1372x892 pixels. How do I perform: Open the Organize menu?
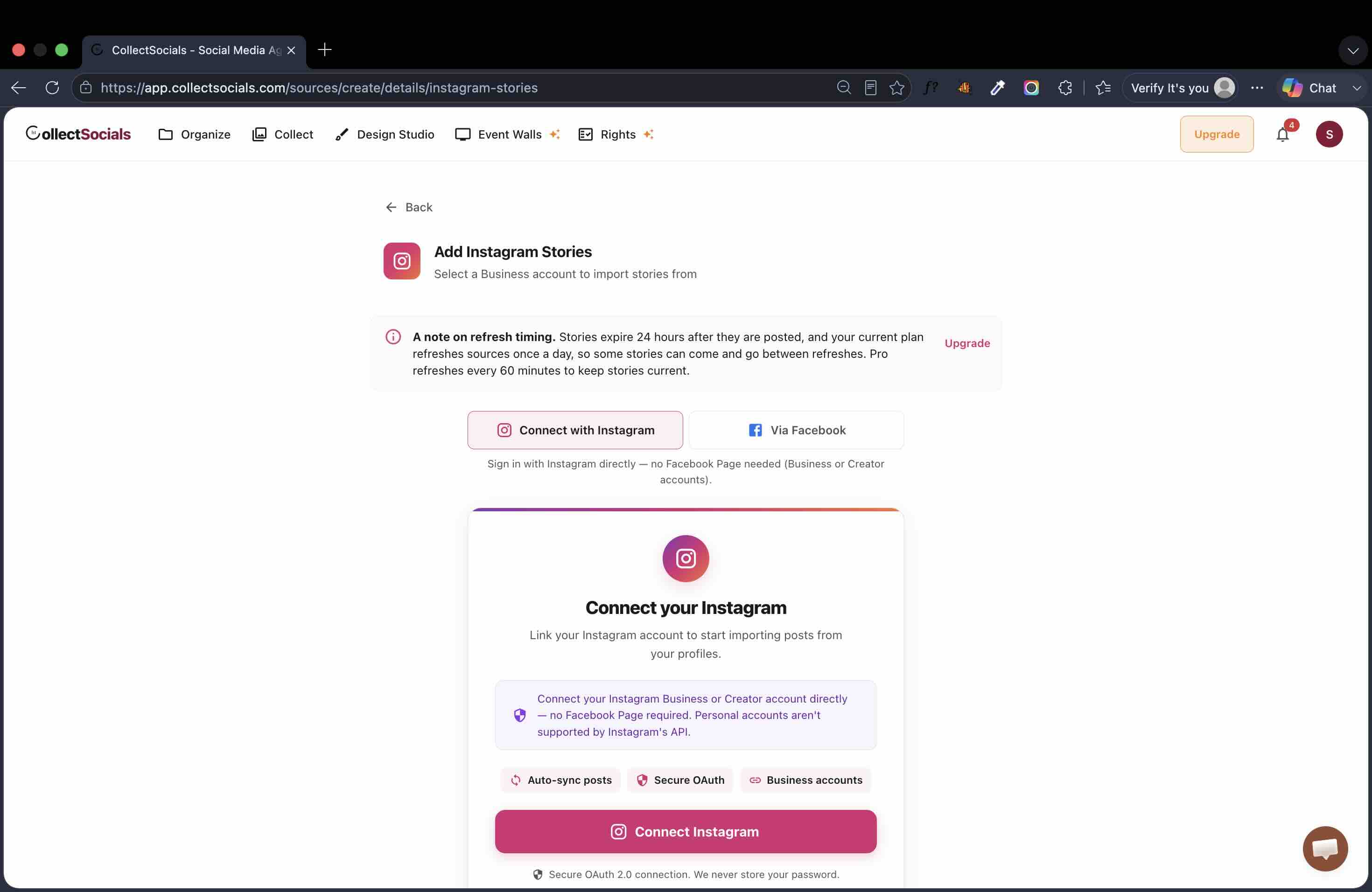coord(194,134)
